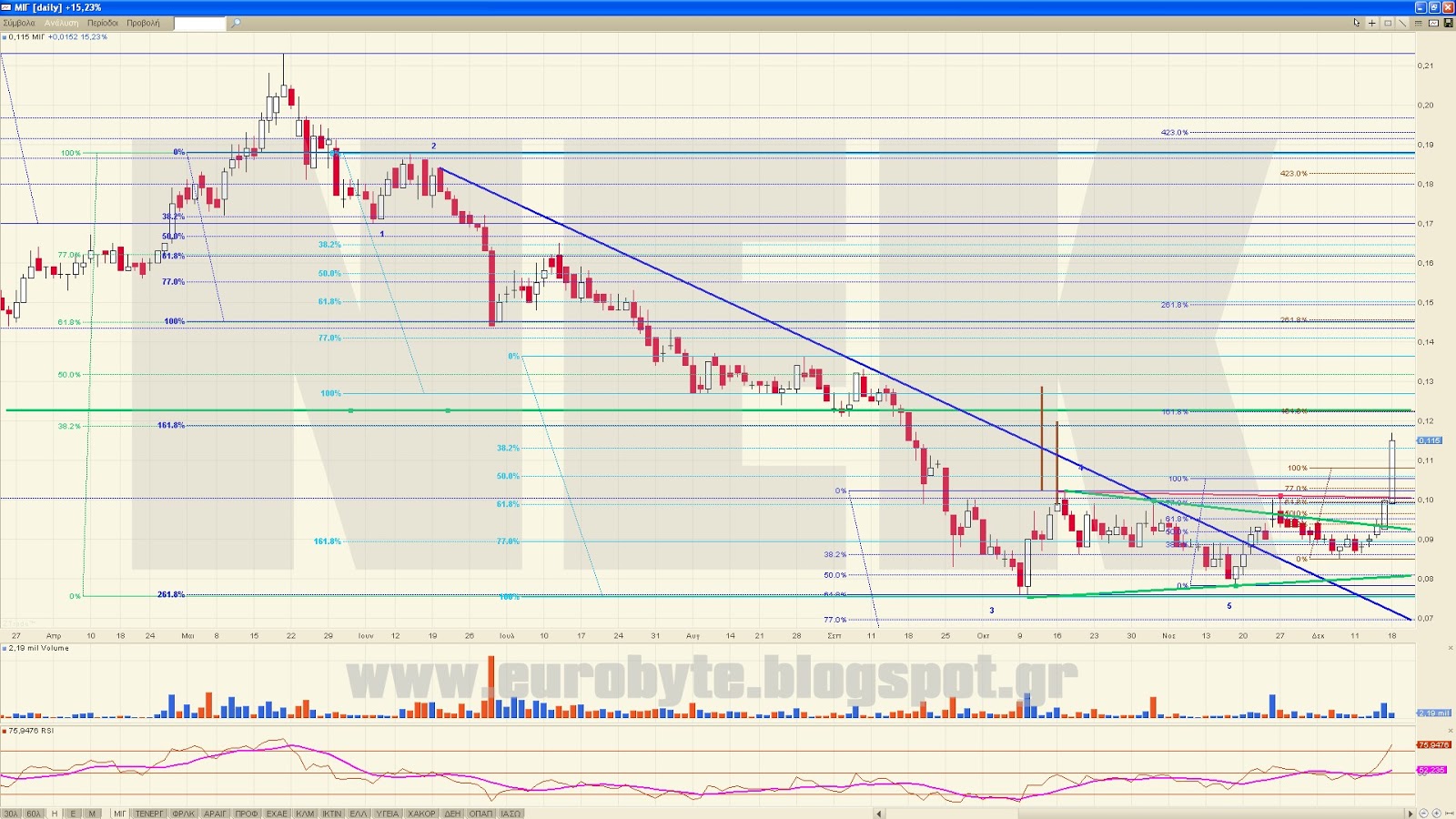The image size is (1456, 819).
Task: Switch to the ΕΛΛ symbol tab
Action: [x=359, y=814]
